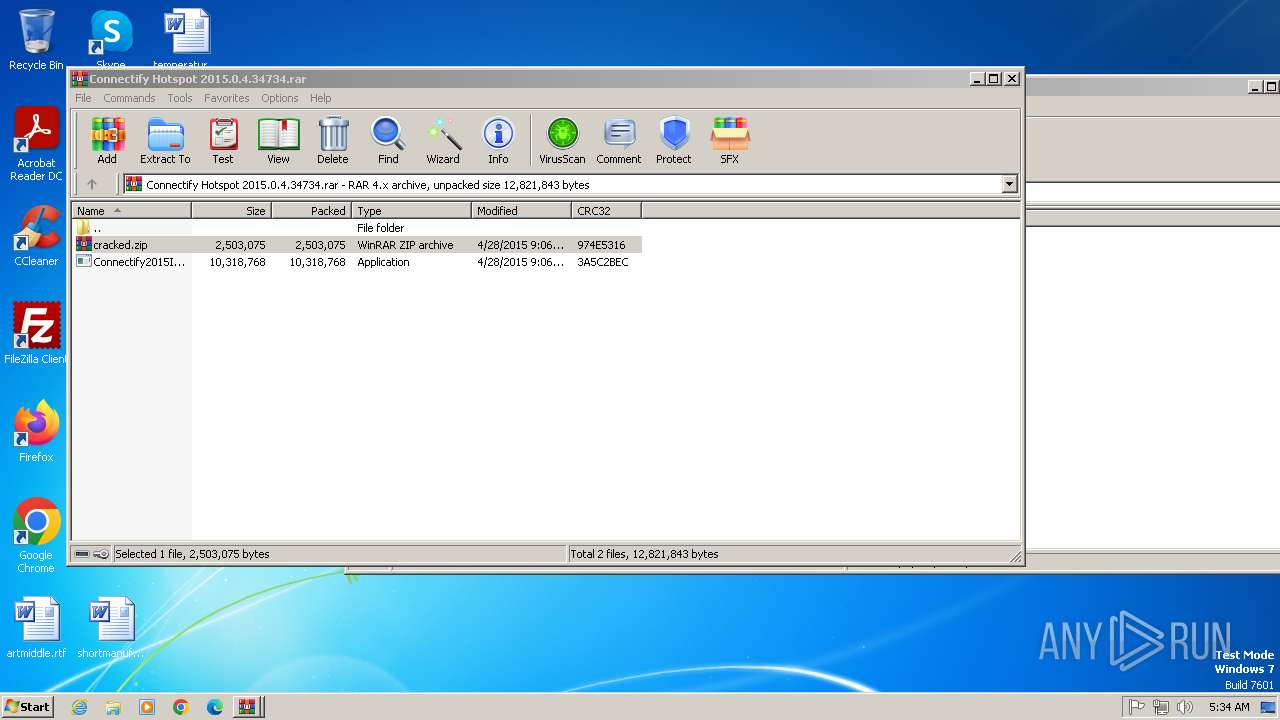
Task: Sort by the CRC32 column header
Action: click(x=606, y=211)
